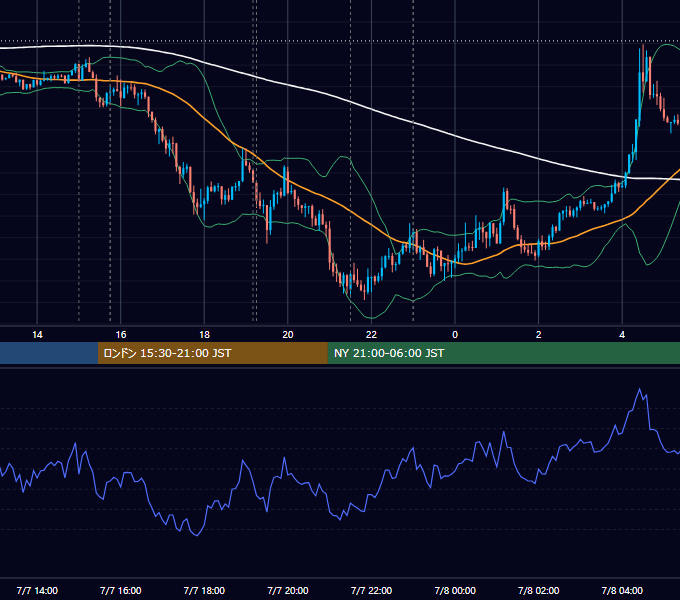Click the 14 hour label on price chart axis
Viewport: 680px width, 600px height.
pos(37,335)
